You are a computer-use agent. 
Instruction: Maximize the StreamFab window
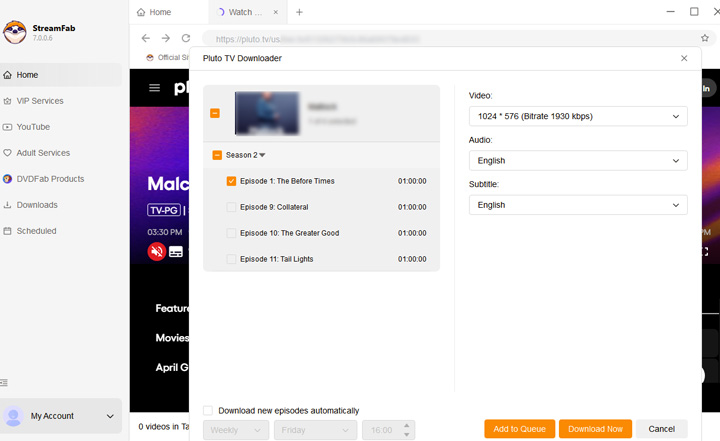694,11
